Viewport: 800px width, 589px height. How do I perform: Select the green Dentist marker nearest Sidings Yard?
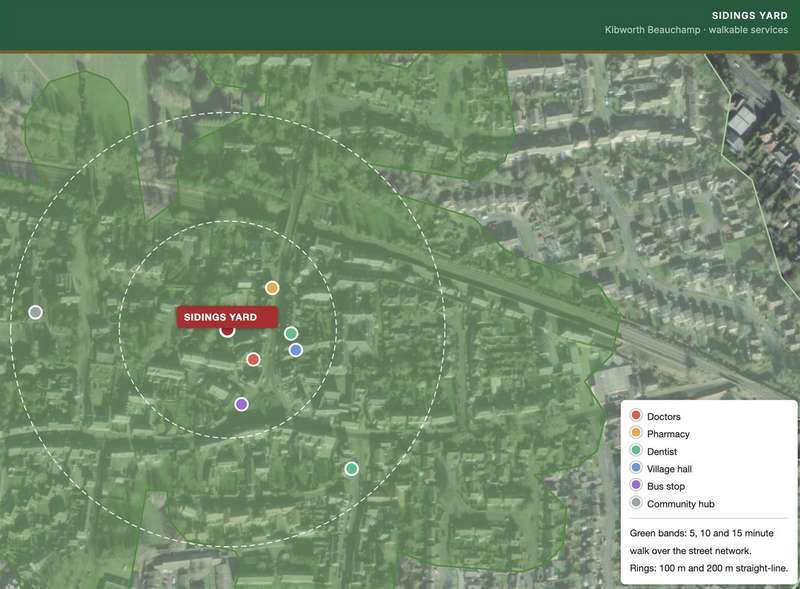tap(291, 333)
